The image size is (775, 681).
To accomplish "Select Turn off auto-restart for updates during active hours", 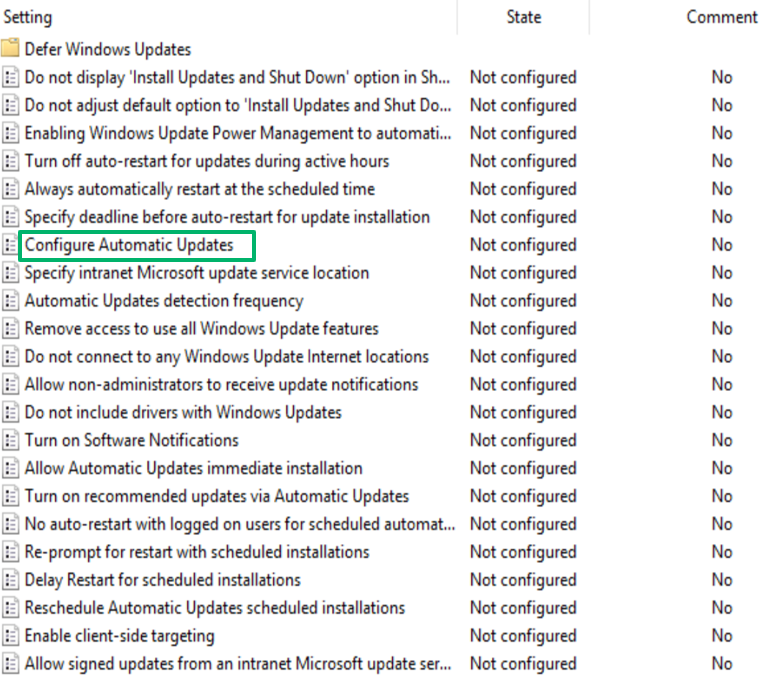I will tap(207, 161).
